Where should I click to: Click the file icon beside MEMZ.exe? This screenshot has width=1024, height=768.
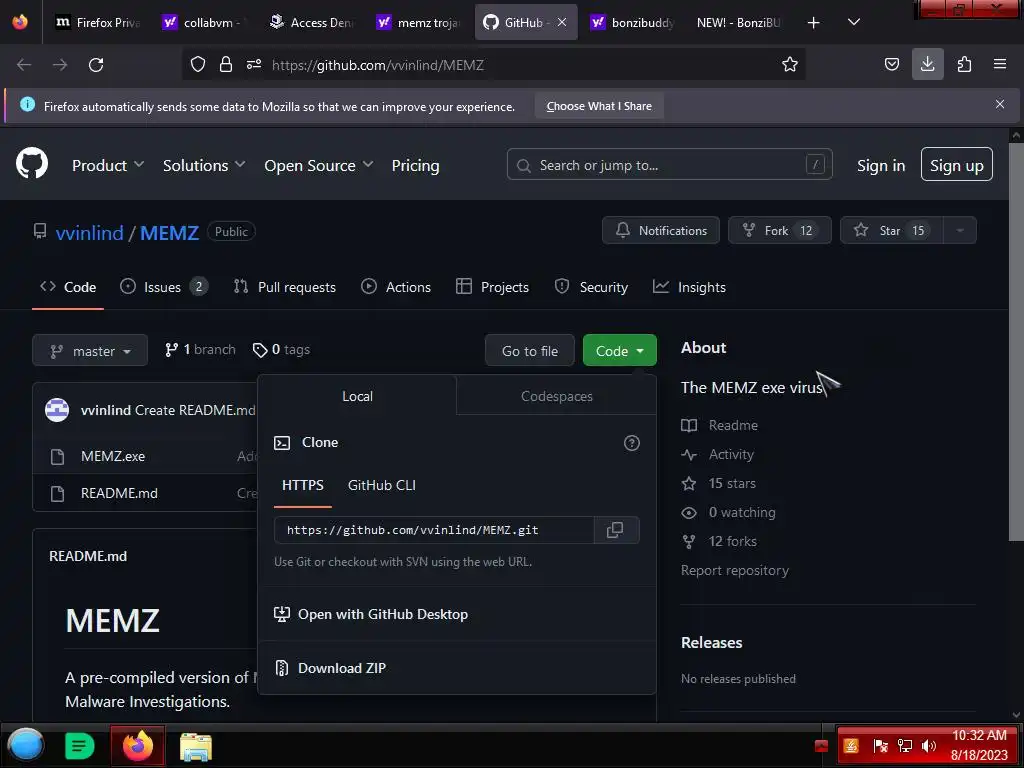57,456
